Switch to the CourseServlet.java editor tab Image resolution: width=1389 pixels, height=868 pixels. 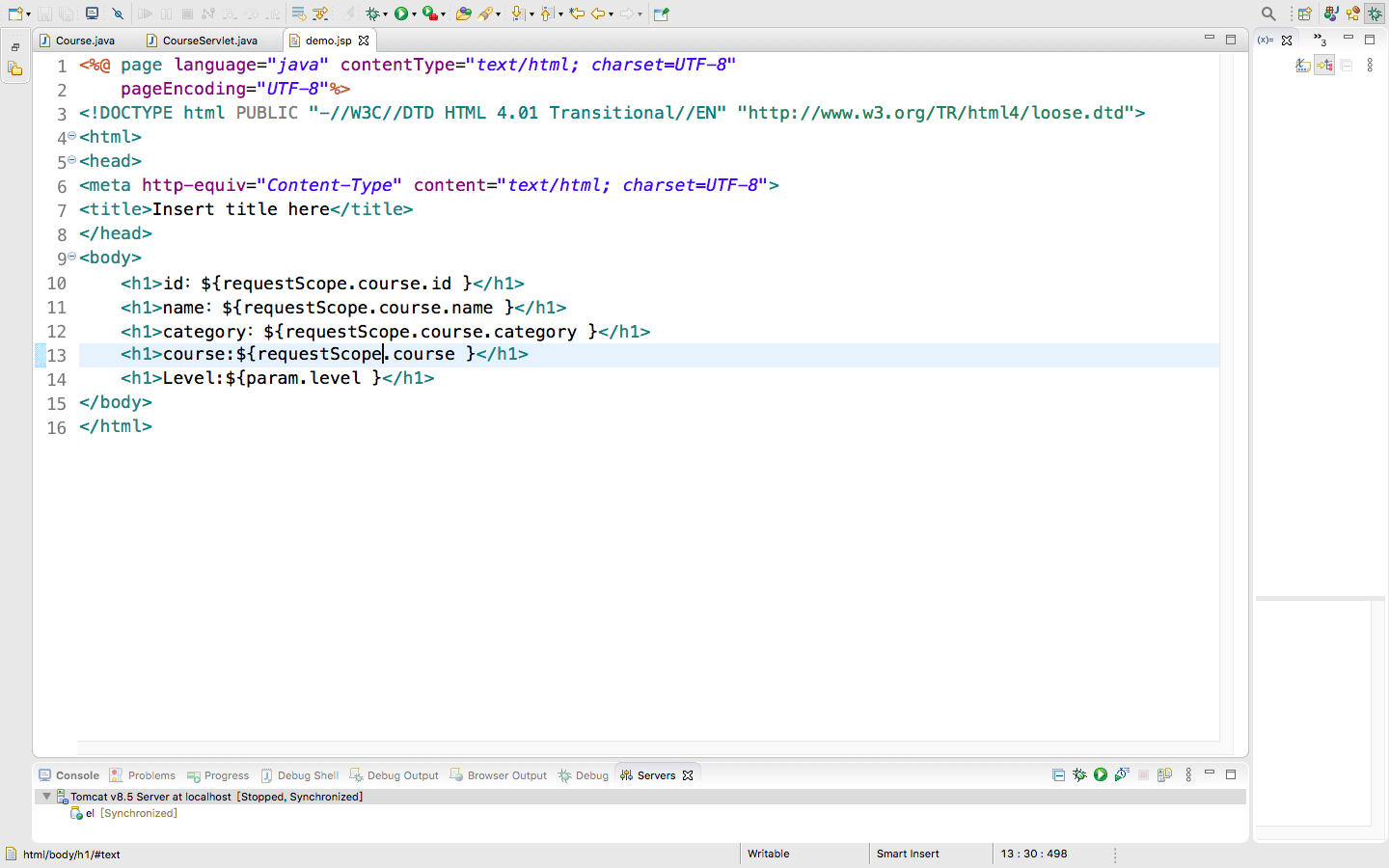(x=202, y=41)
